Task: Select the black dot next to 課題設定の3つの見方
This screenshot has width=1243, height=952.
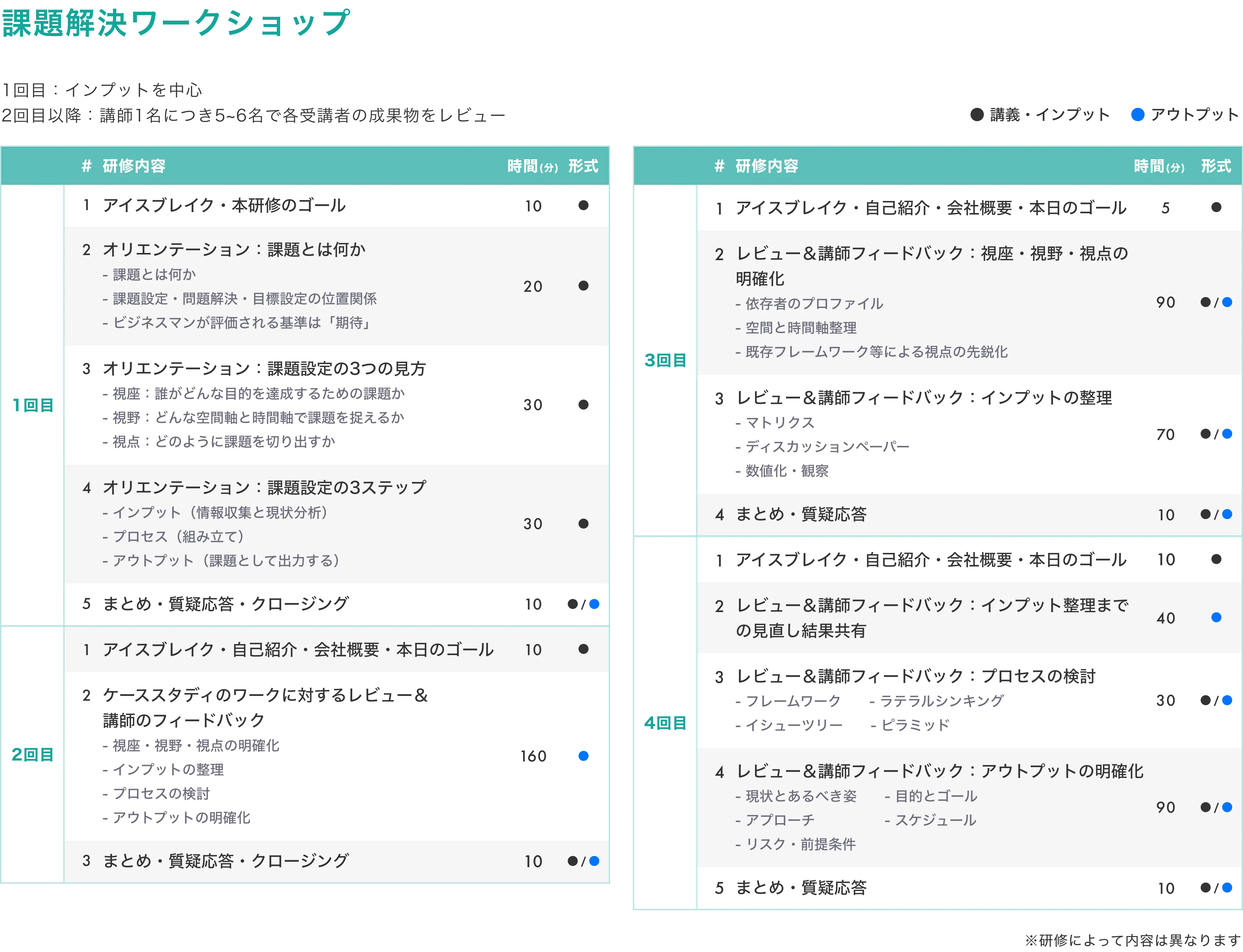Action: [x=584, y=404]
